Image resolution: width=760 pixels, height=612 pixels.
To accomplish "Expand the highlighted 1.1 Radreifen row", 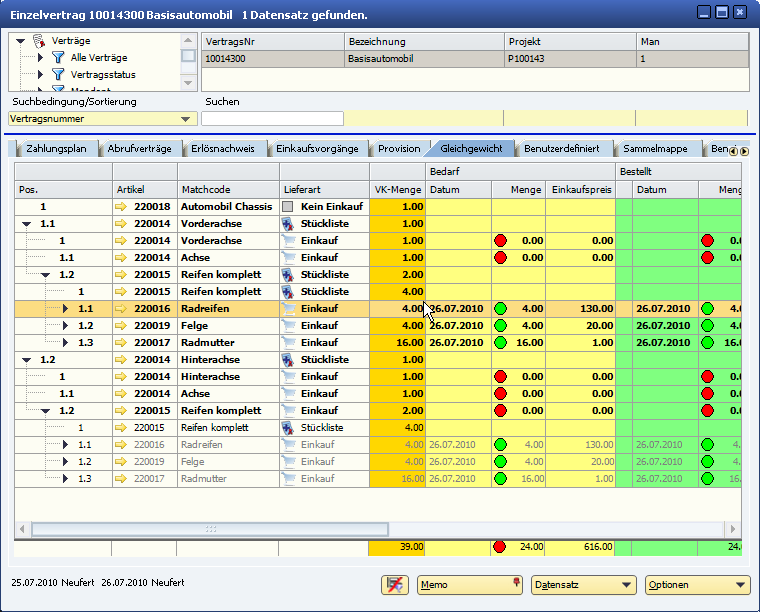I will [x=66, y=309].
